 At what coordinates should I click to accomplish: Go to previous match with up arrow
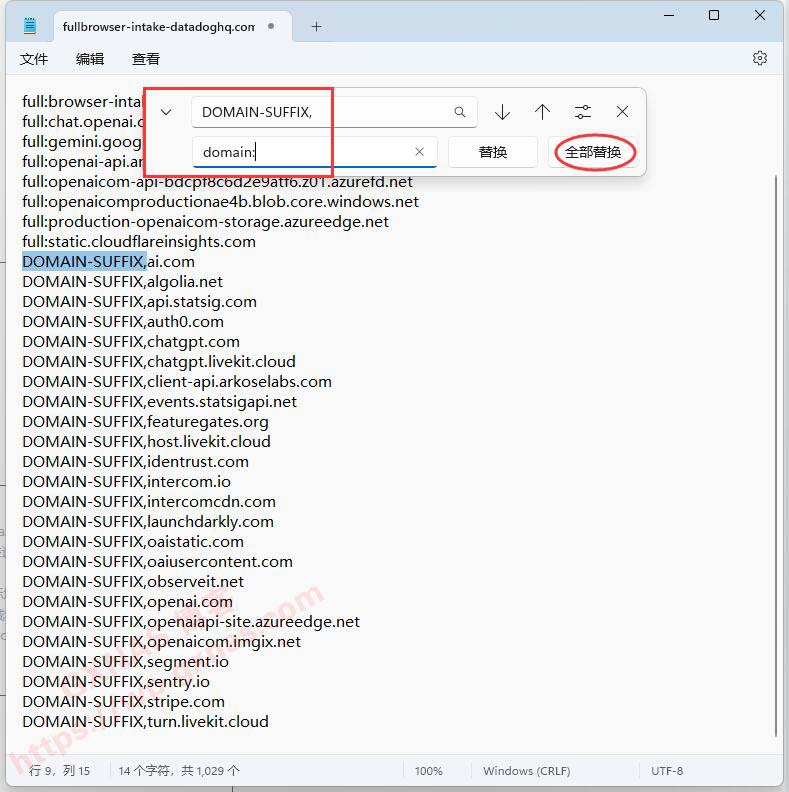tap(542, 112)
